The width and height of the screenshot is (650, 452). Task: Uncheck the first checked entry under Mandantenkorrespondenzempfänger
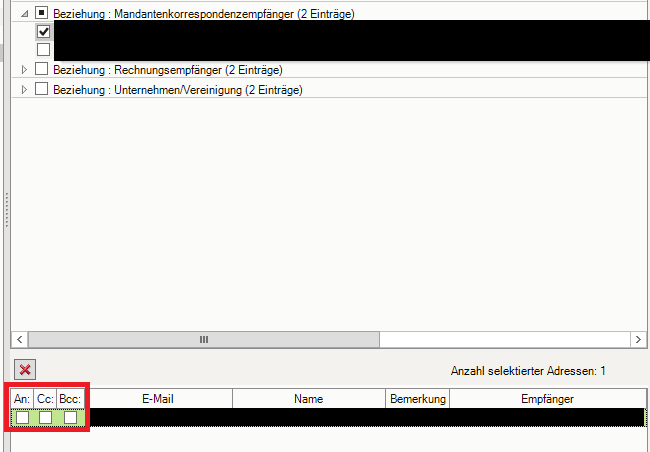coord(44,32)
